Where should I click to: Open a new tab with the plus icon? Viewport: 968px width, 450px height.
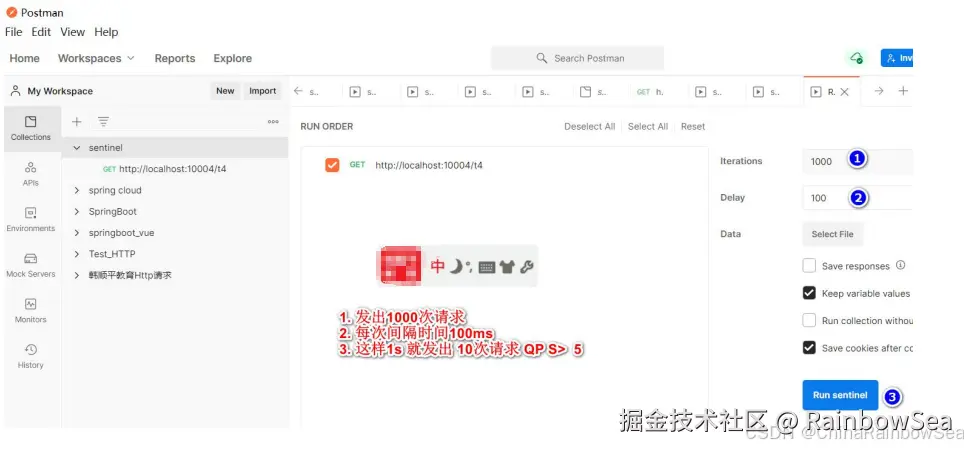[903, 91]
